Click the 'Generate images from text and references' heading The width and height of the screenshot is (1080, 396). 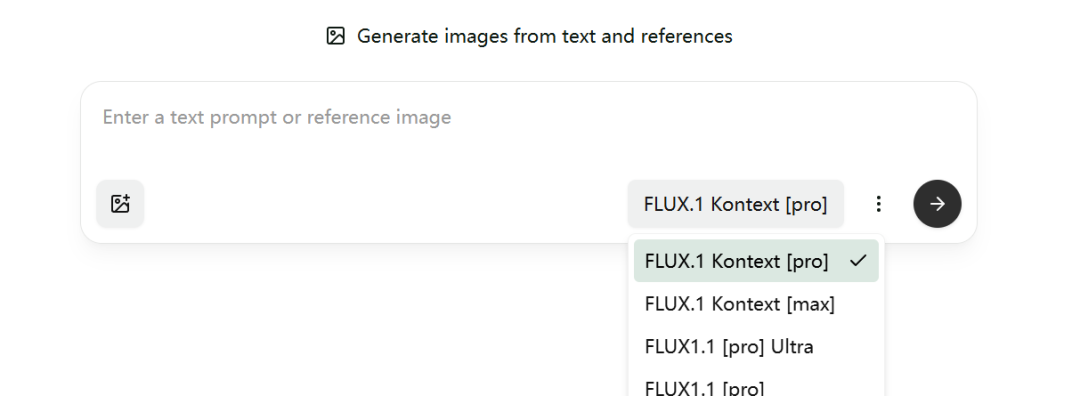pos(544,36)
